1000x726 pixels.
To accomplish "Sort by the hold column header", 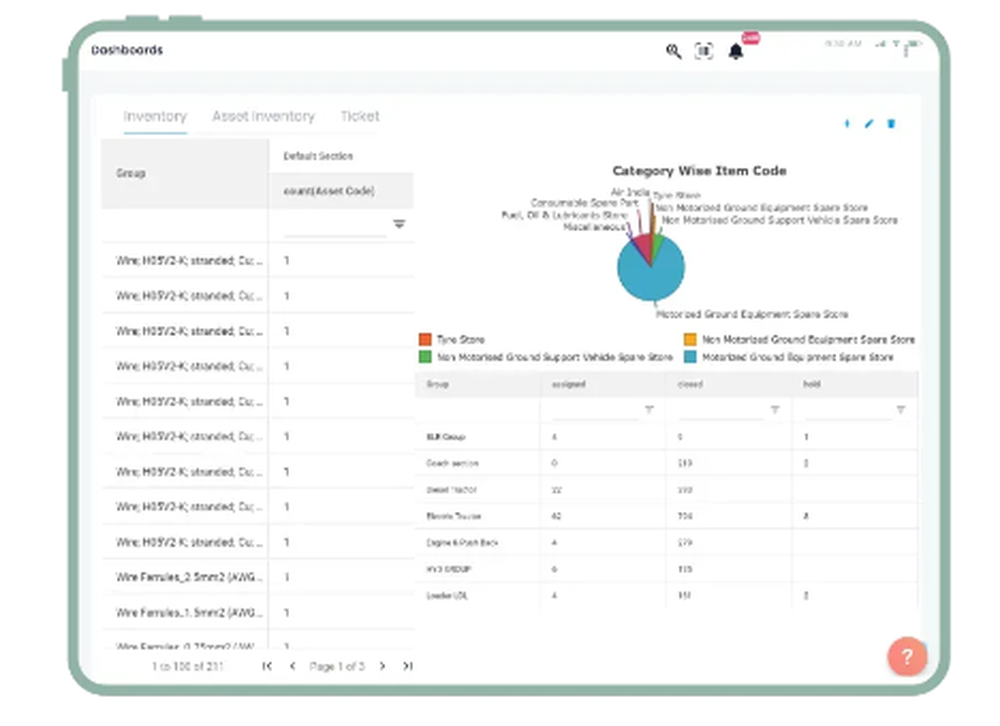I will [x=855, y=384].
